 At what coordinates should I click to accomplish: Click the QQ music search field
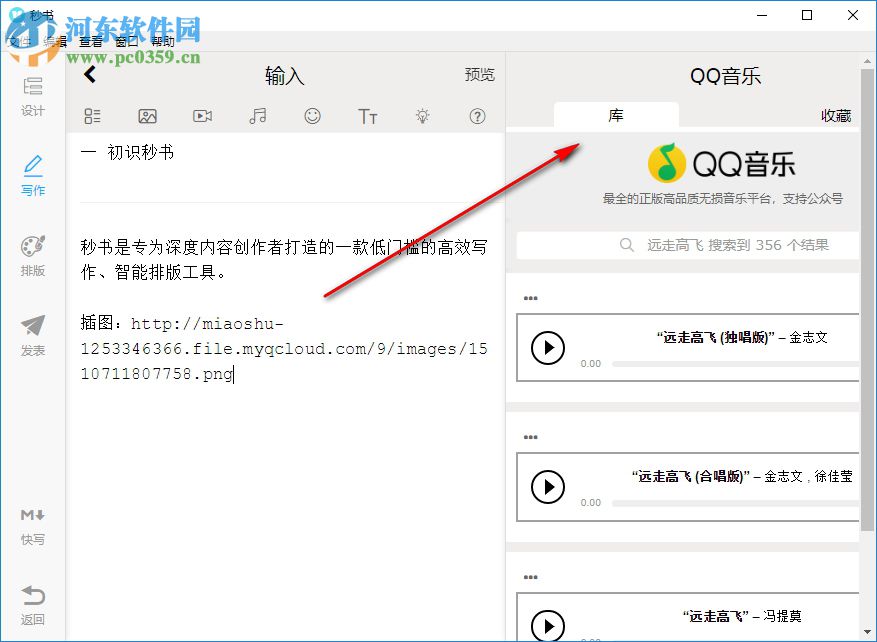coord(687,244)
